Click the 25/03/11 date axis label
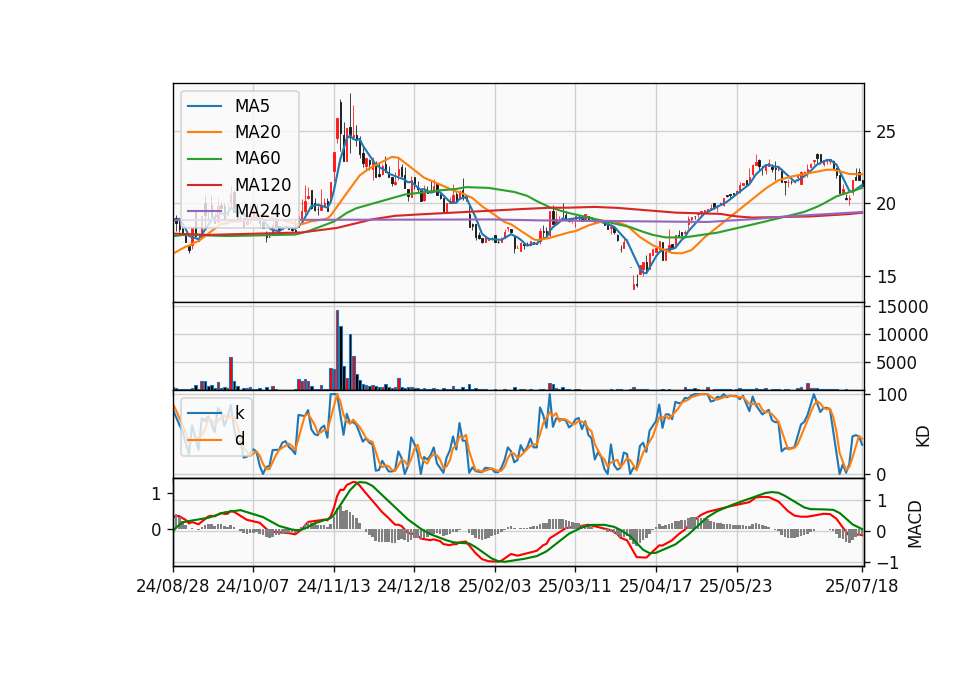Image resolution: width=960 pixels, height=690 pixels. [x=575, y=586]
